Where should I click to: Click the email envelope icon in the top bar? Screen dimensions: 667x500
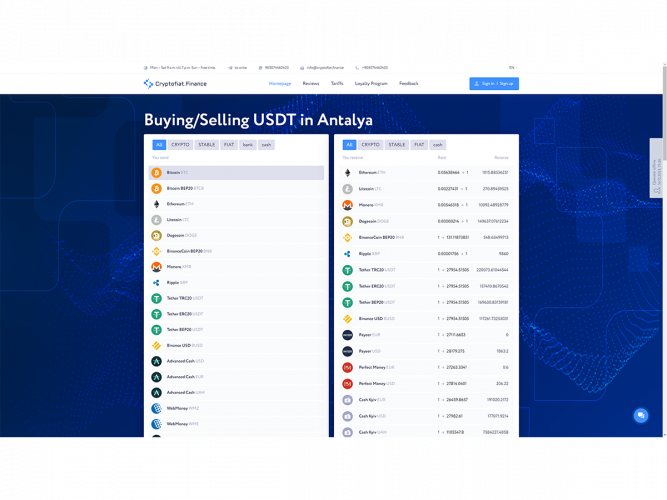tap(302, 68)
